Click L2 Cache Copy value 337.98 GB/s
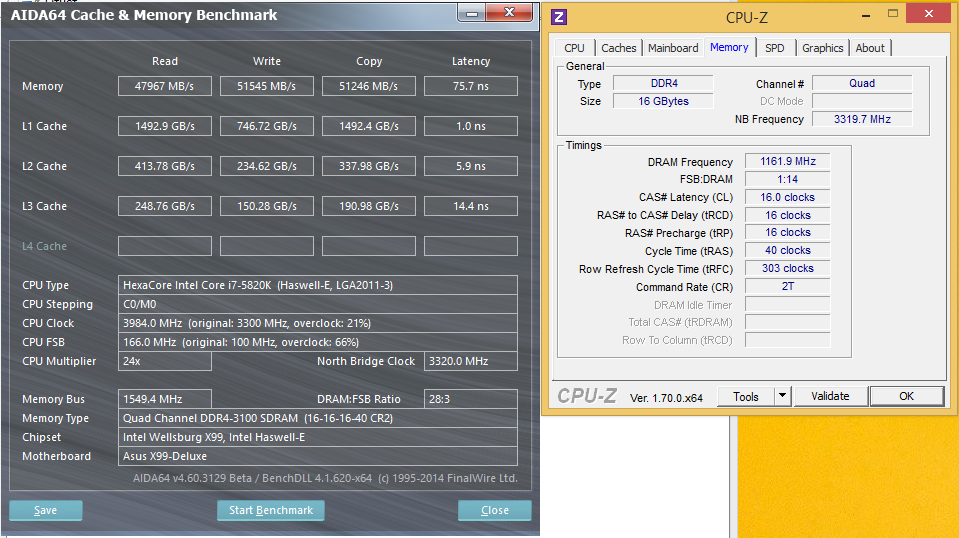 click(x=369, y=166)
